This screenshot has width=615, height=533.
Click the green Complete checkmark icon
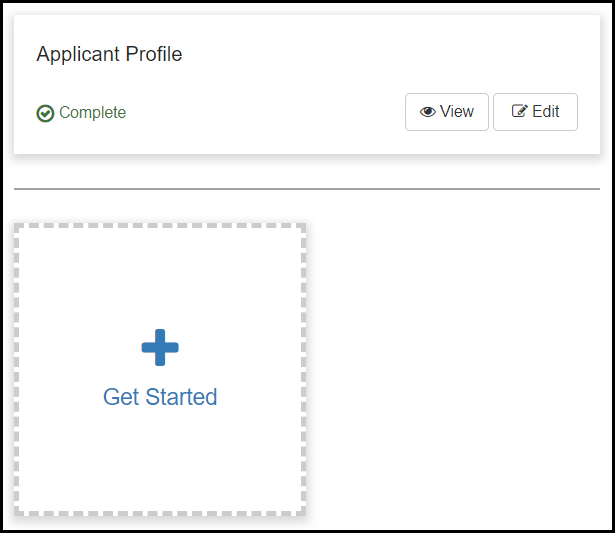tap(45, 113)
